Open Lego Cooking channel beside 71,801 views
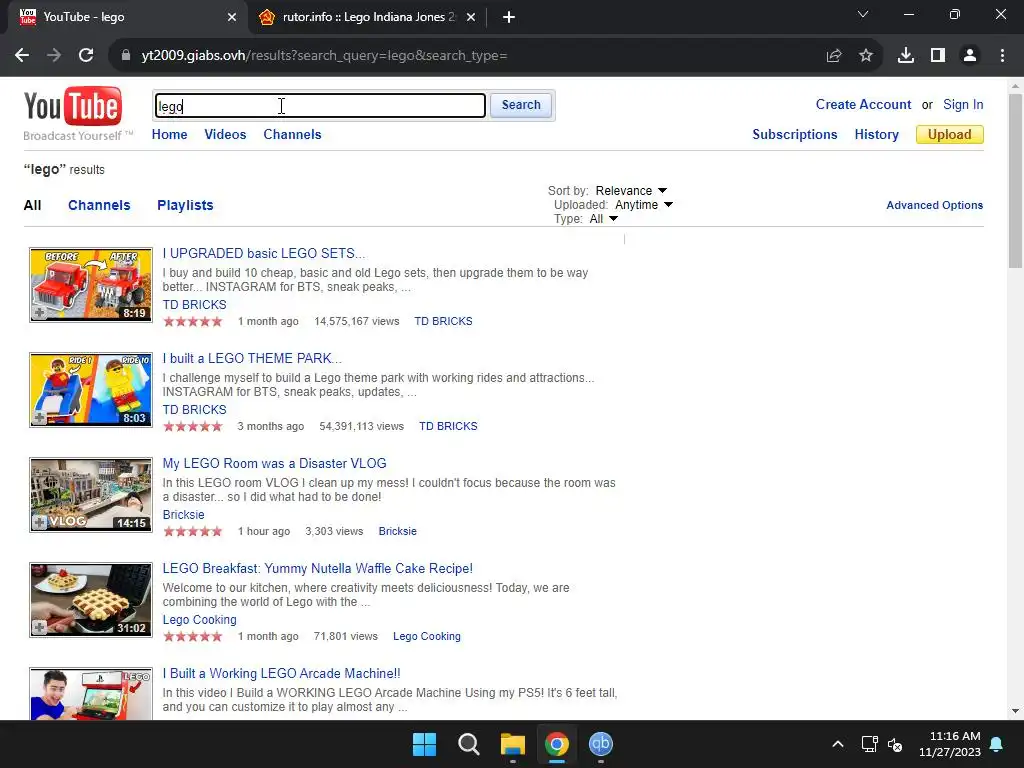1024x768 pixels. pyautogui.click(x=426, y=637)
